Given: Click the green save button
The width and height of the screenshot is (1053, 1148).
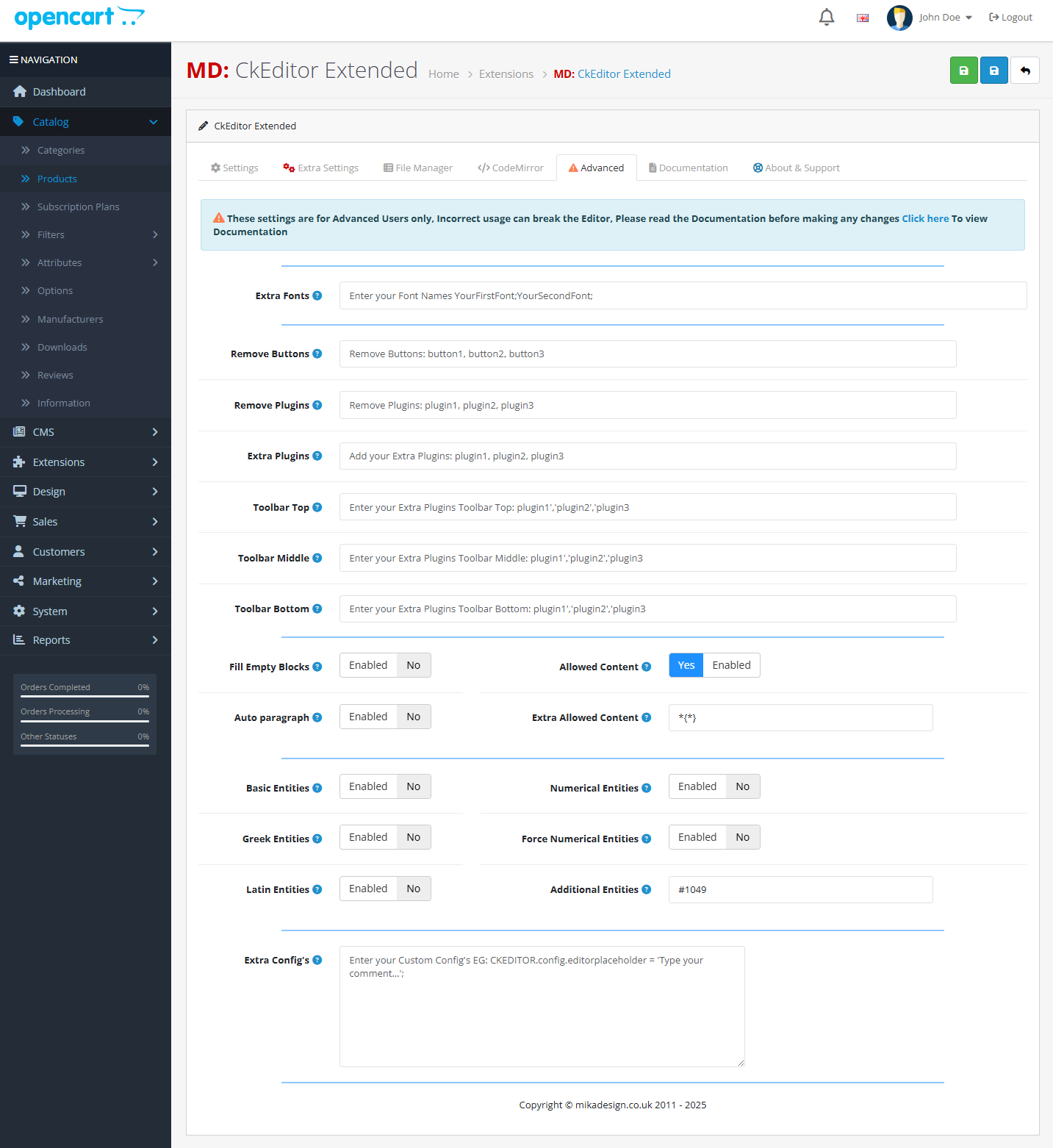Looking at the screenshot, I should click(x=963, y=71).
